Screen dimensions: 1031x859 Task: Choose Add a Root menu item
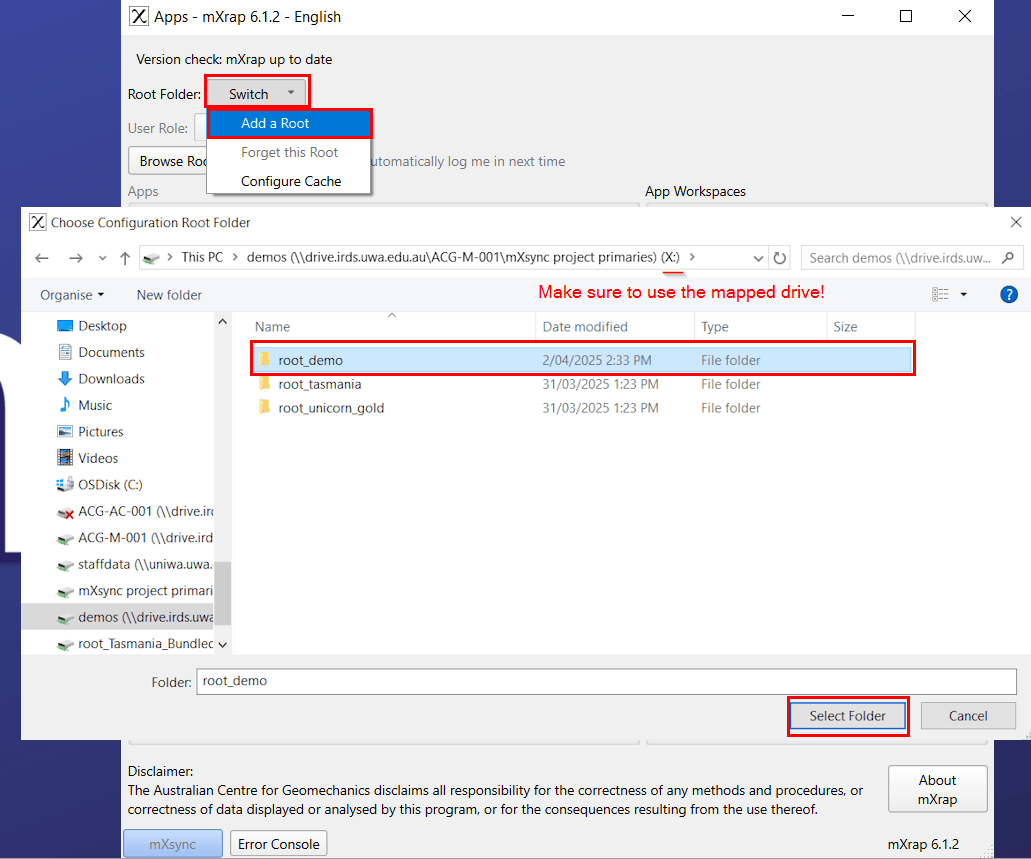pos(289,123)
